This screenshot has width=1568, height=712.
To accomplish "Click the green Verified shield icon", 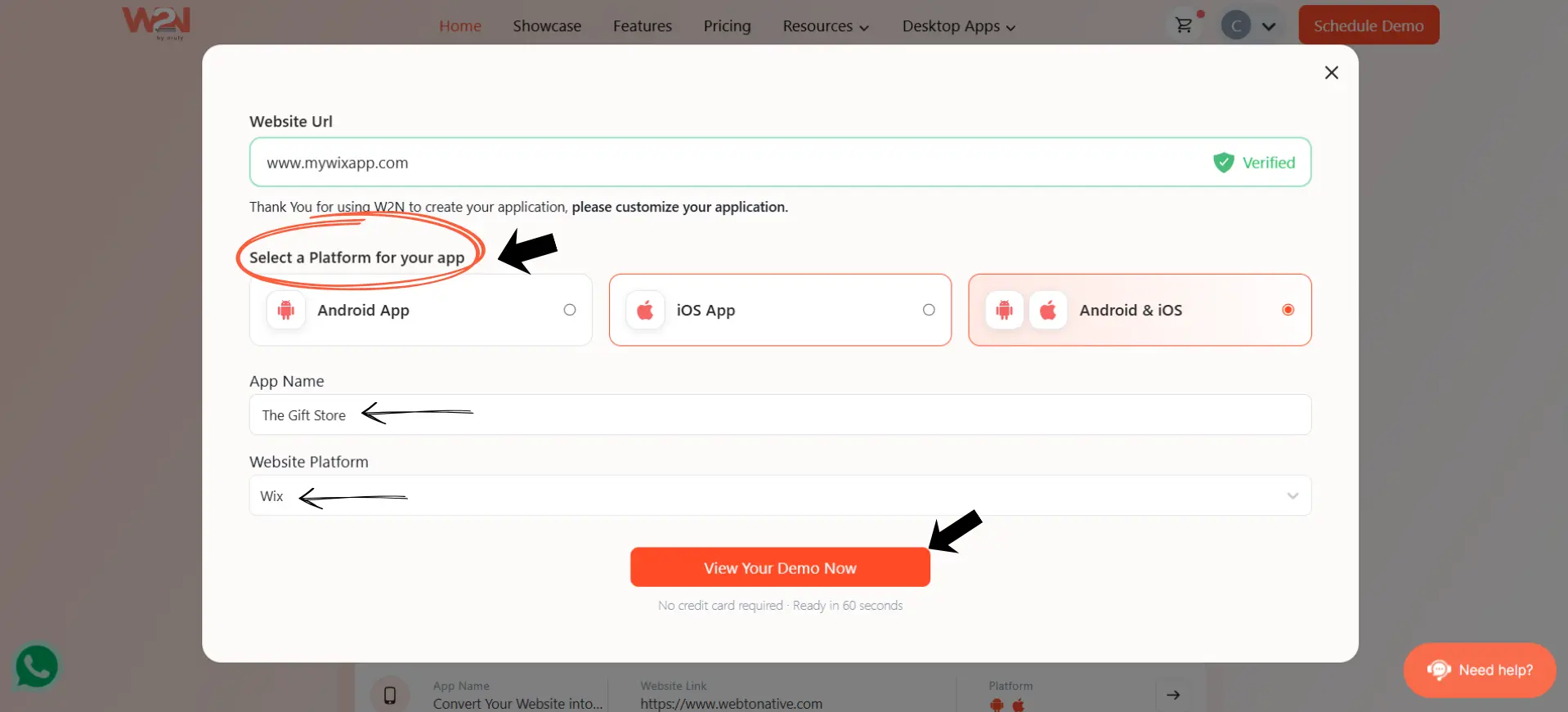I will [1223, 163].
